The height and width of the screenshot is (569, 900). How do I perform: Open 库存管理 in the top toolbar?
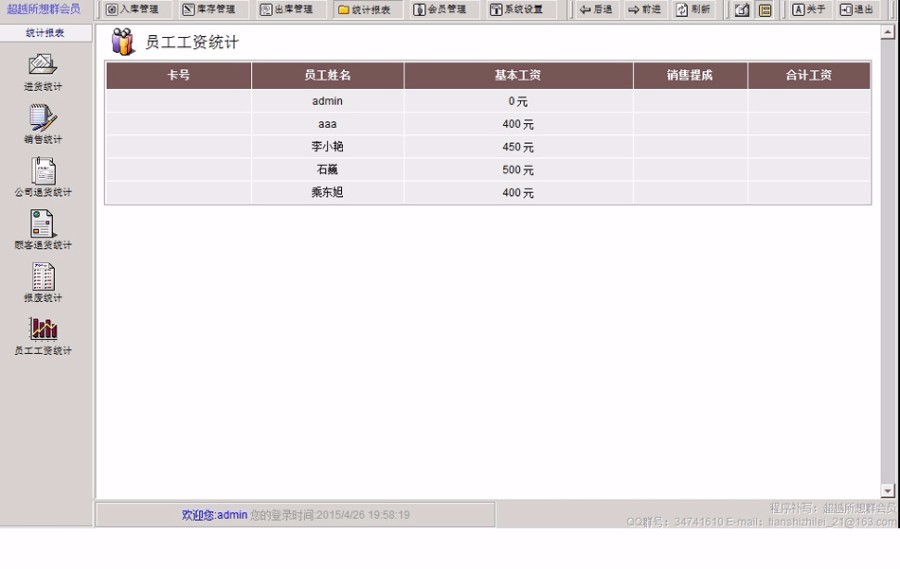(x=209, y=9)
